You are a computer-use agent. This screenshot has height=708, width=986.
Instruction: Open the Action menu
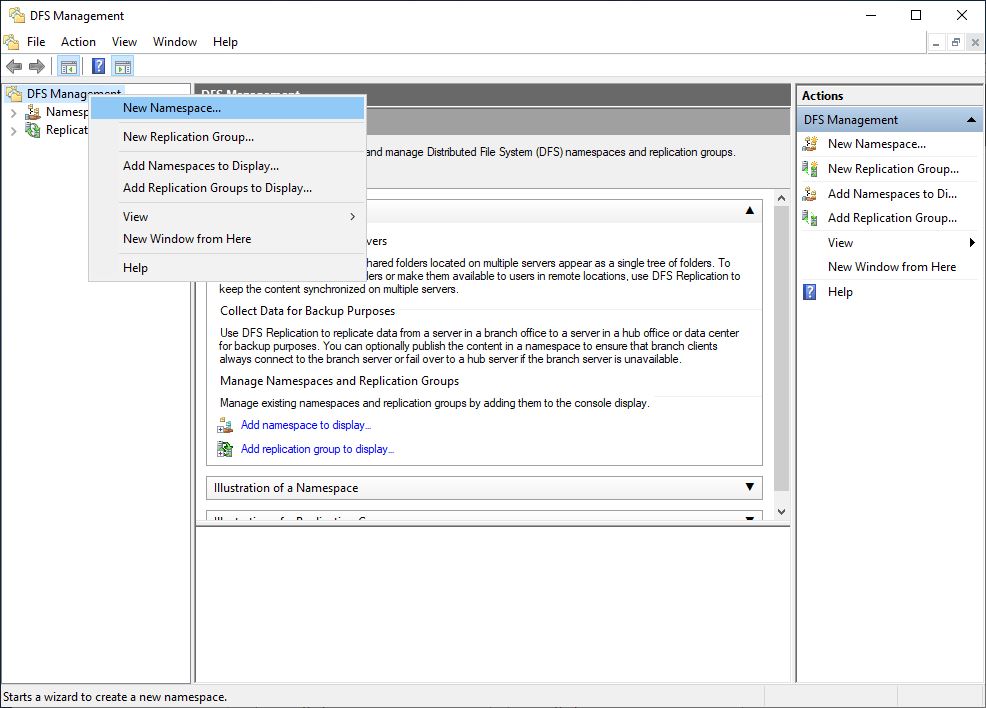(79, 42)
